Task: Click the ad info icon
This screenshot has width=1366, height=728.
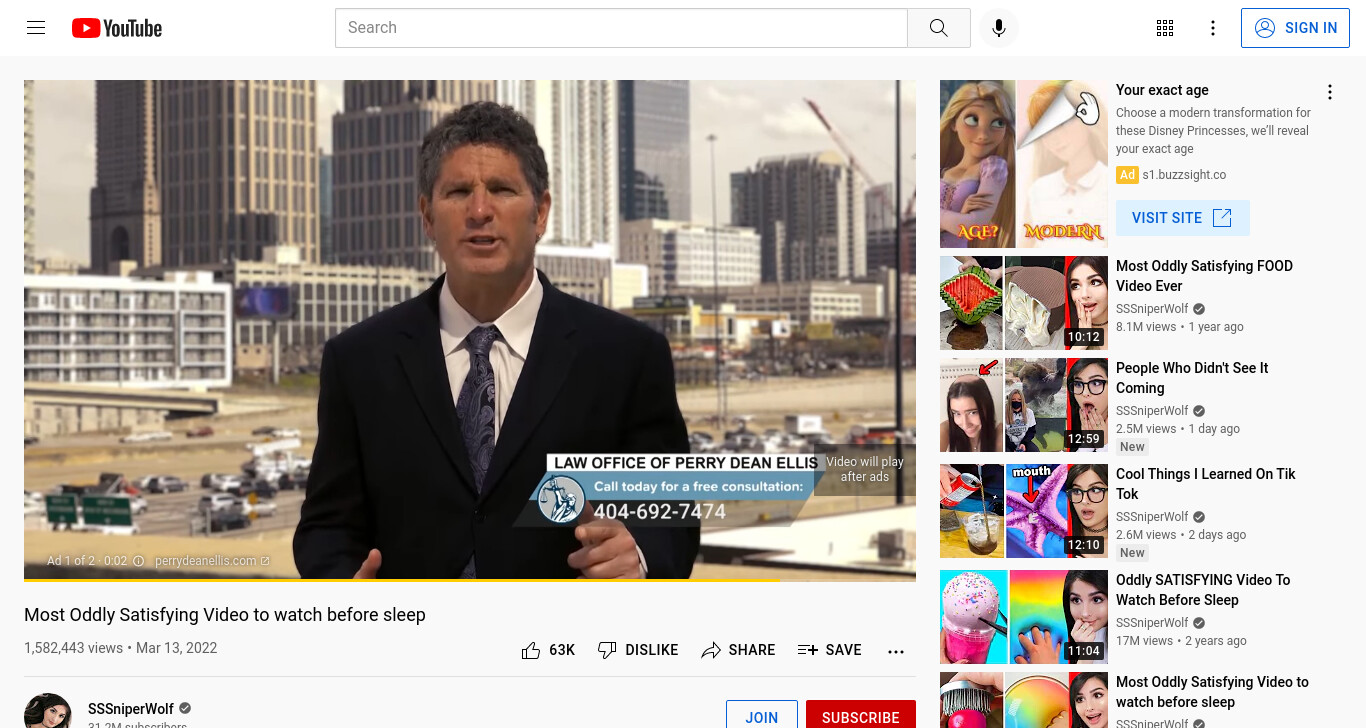Action: (139, 561)
